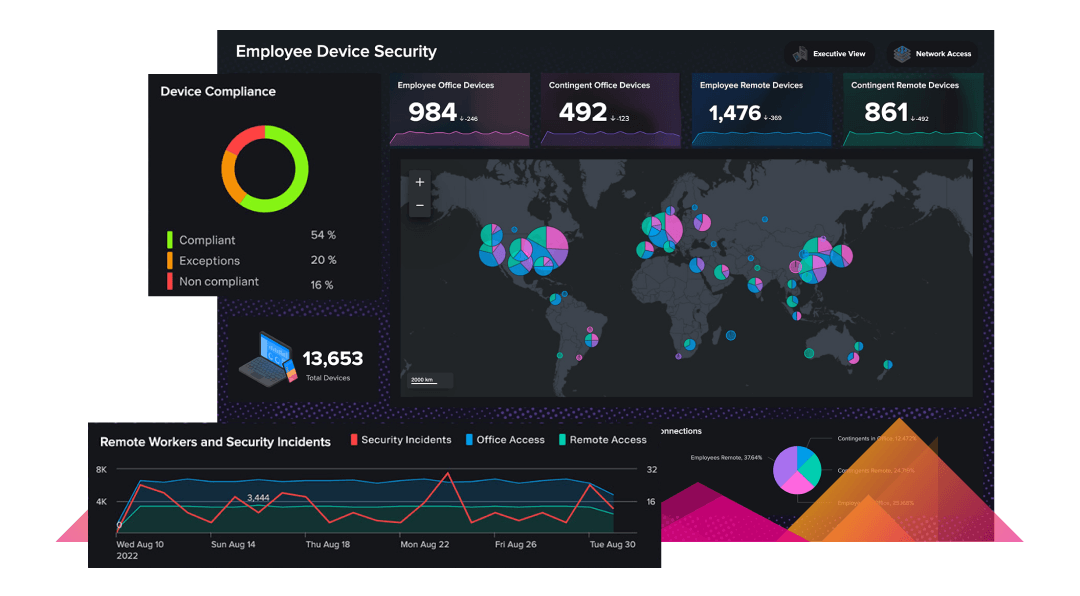Click the green segment of compliance donut

[295, 170]
